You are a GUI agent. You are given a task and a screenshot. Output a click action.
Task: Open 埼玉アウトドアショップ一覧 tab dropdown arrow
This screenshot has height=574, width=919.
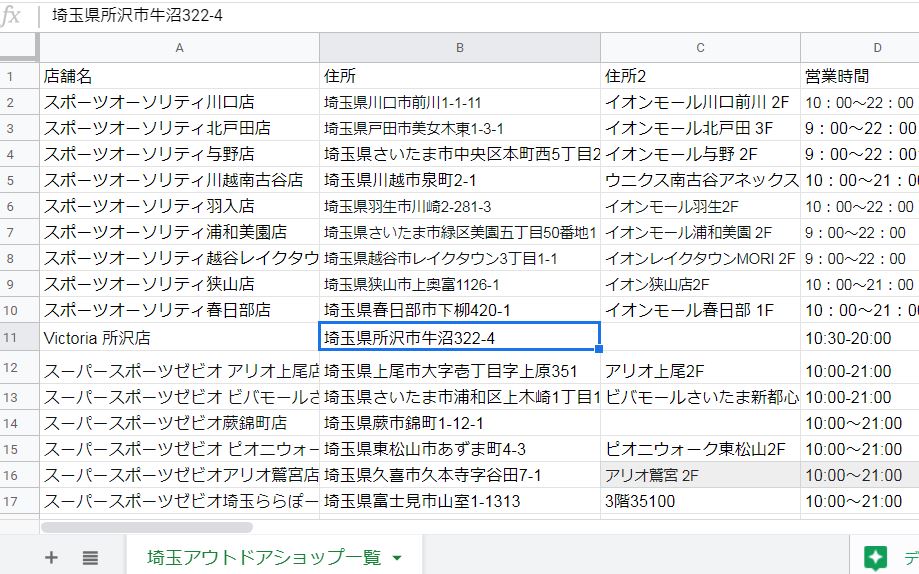point(397,558)
